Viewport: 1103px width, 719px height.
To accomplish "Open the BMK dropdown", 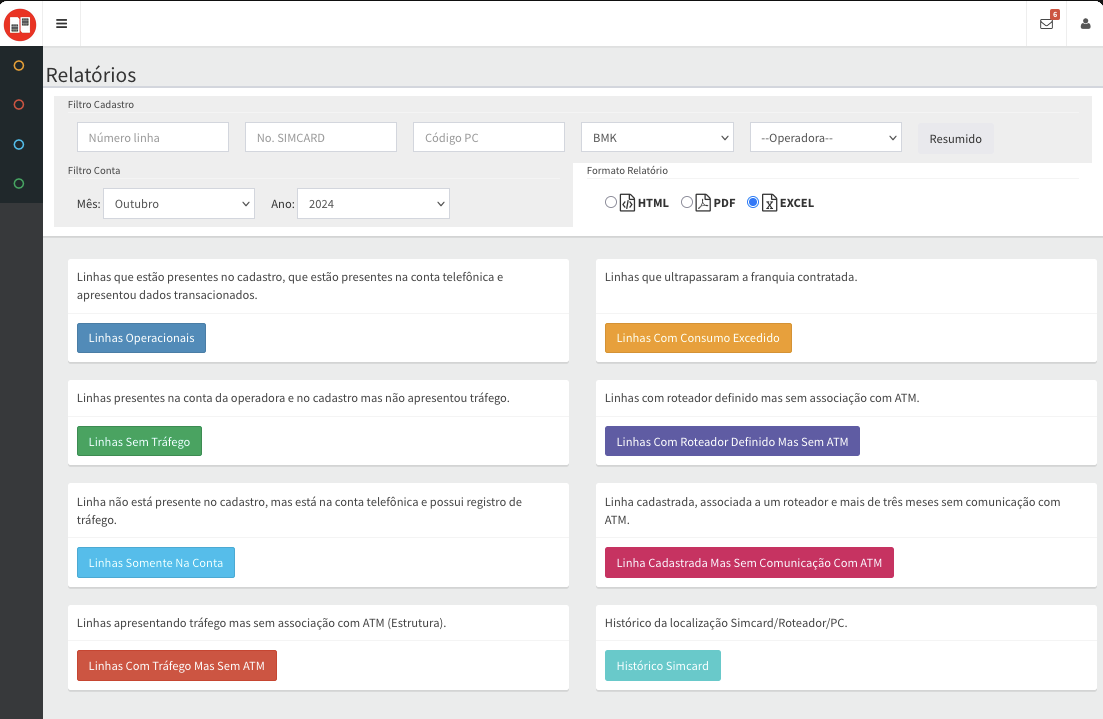I will [x=657, y=138].
